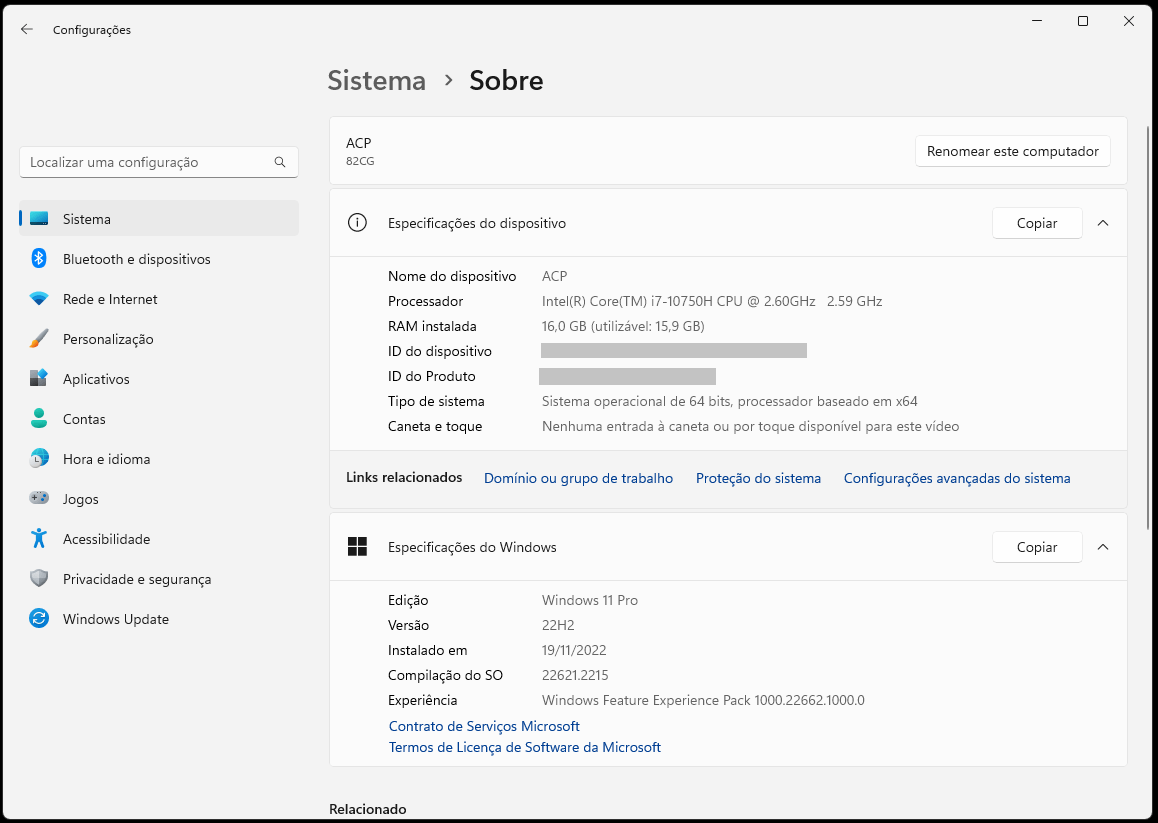Screen dimensions: 1158x823
Task: Click the Acessibilidade figure icon
Action: point(39,538)
